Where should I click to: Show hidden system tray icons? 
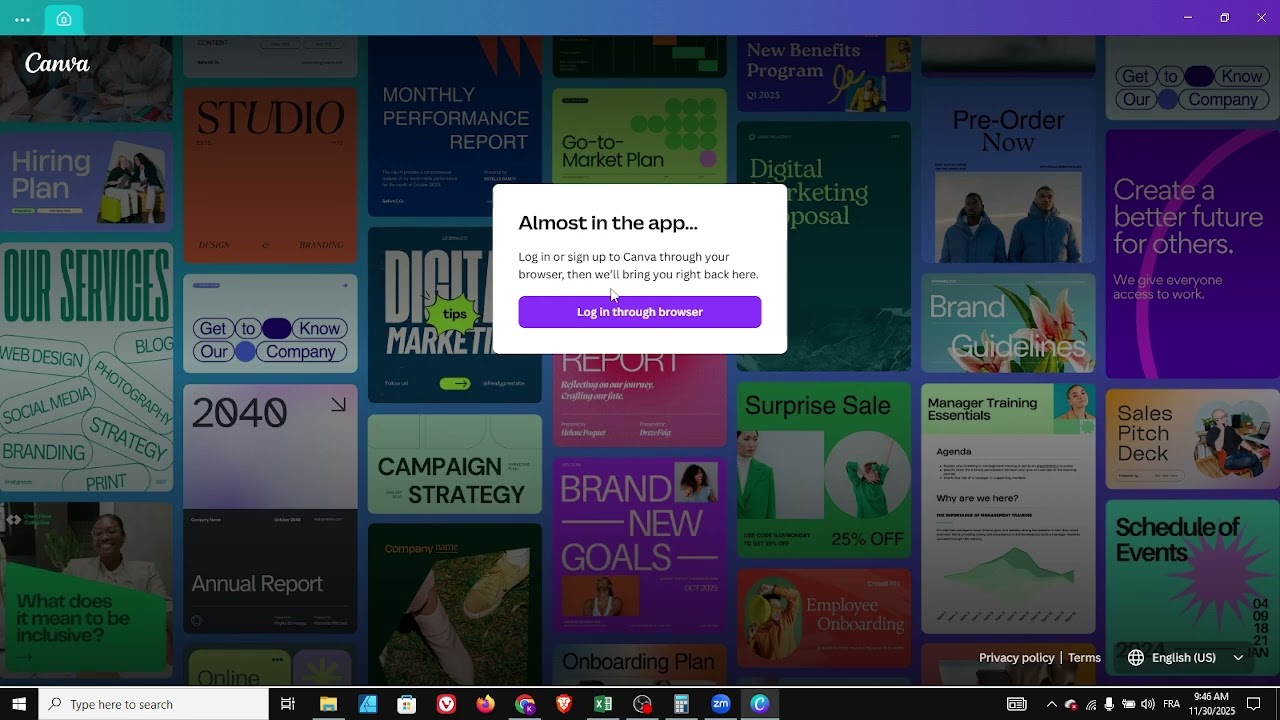coord(1051,704)
